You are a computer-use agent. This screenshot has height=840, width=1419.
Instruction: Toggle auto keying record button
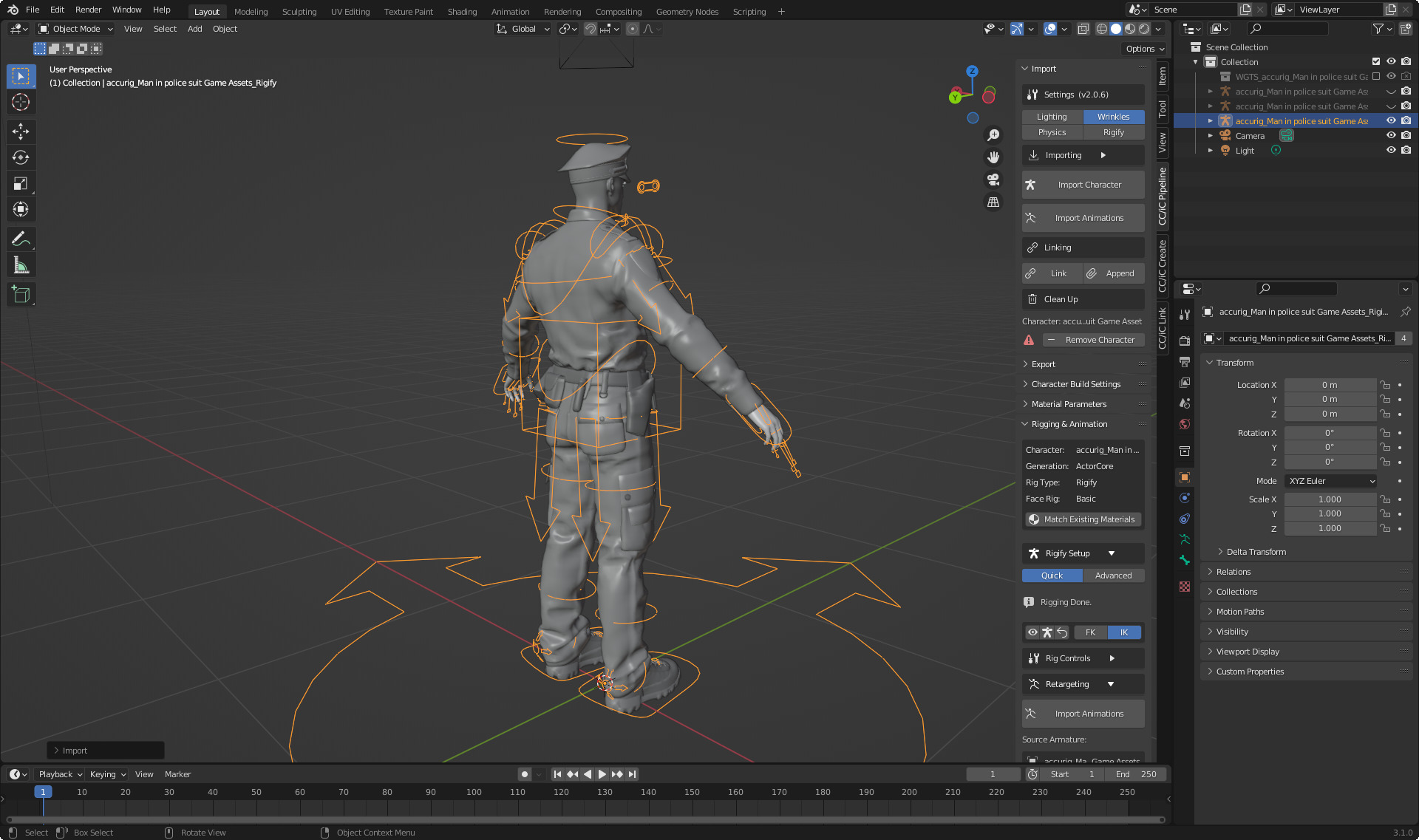(x=525, y=774)
